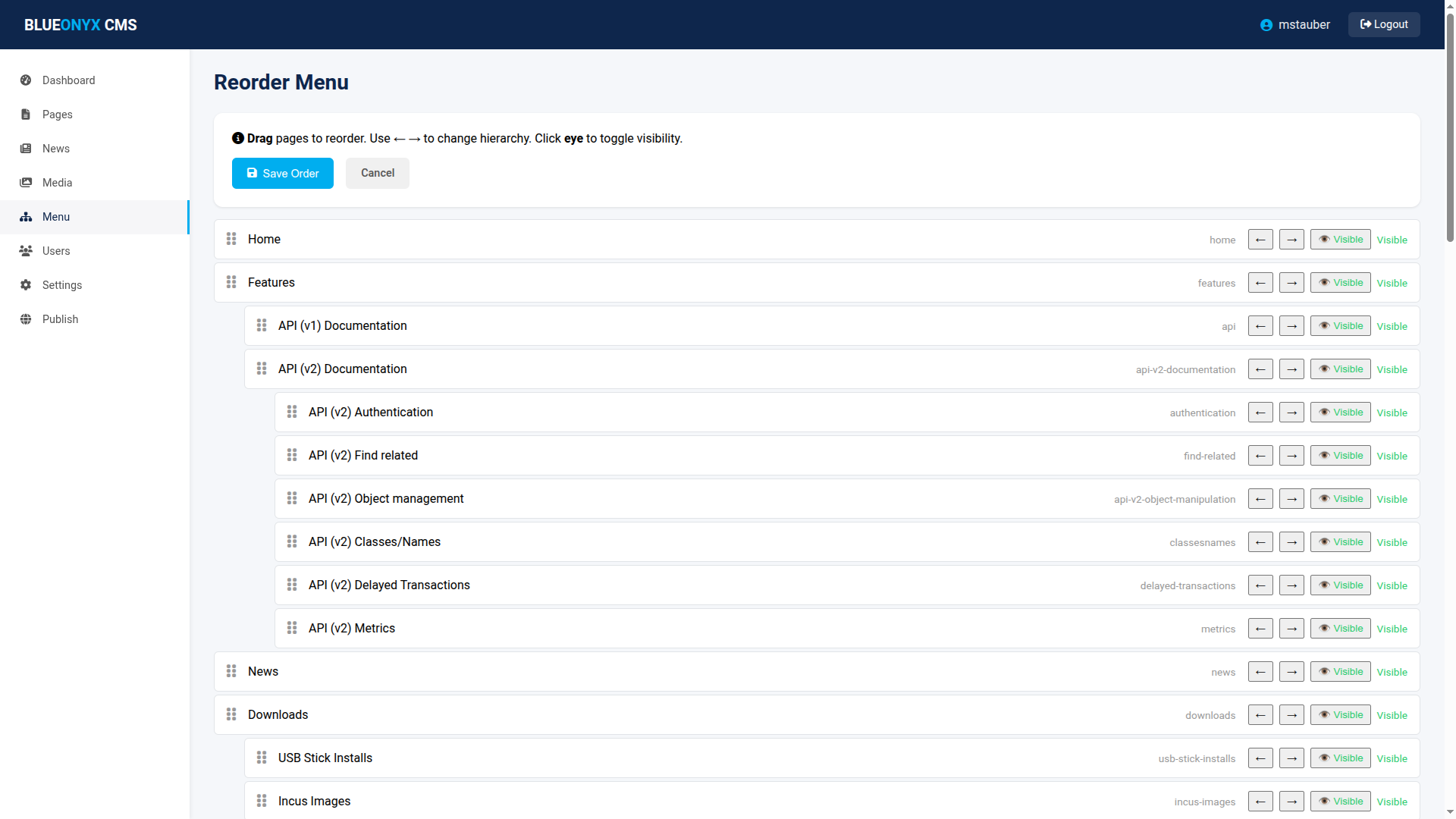Log out using the Logout button

[x=1383, y=24]
